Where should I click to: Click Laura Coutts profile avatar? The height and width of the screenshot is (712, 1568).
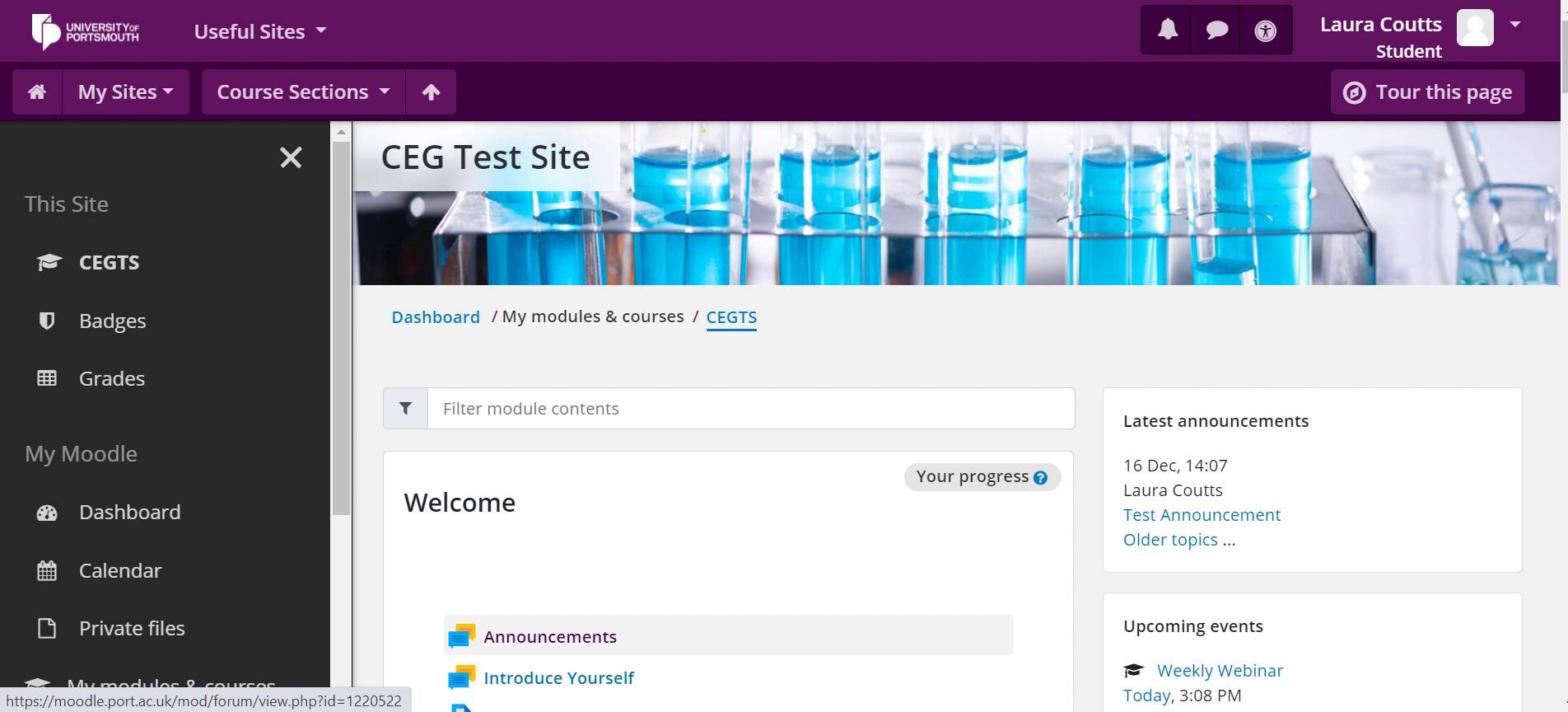tap(1474, 27)
